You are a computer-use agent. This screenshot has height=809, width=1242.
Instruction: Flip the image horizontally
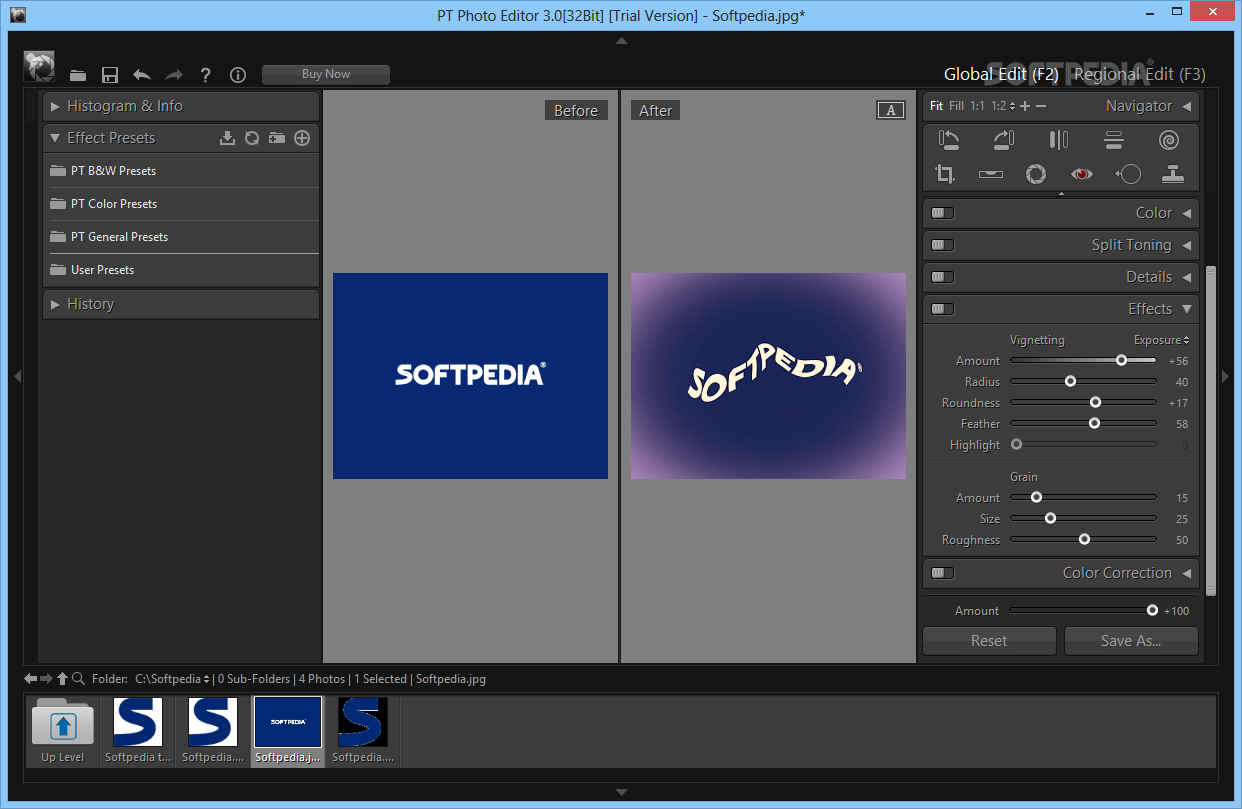point(1059,141)
